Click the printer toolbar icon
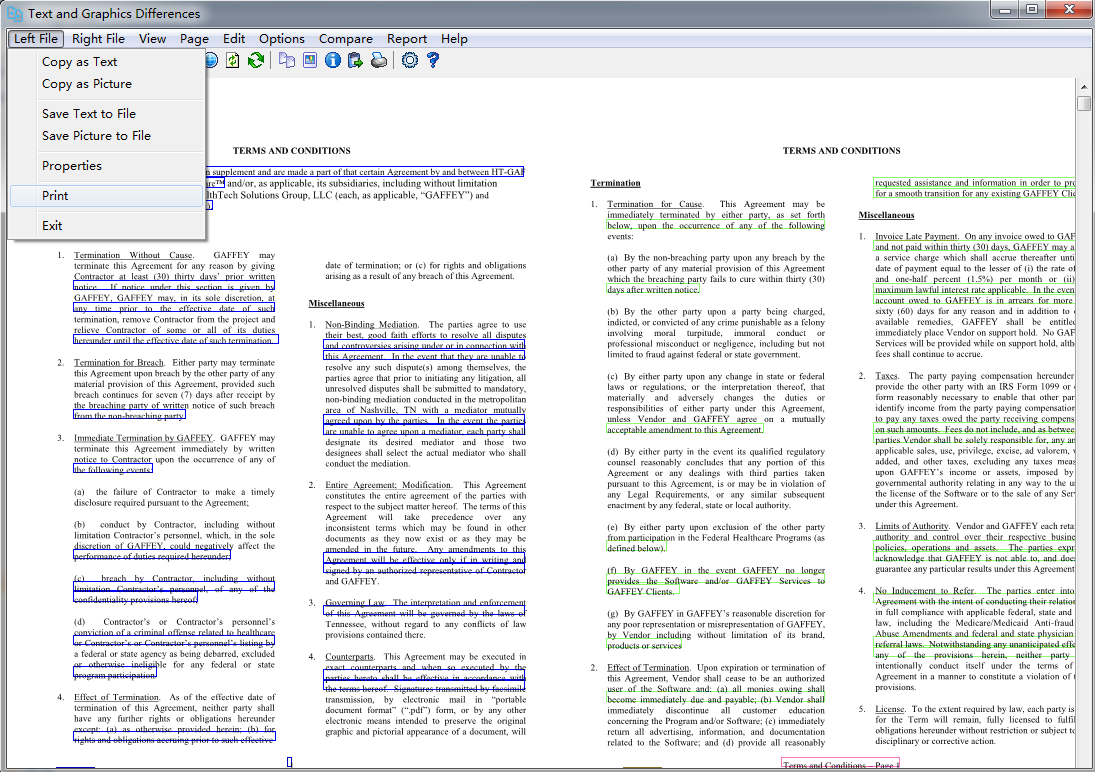 point(379,61)
